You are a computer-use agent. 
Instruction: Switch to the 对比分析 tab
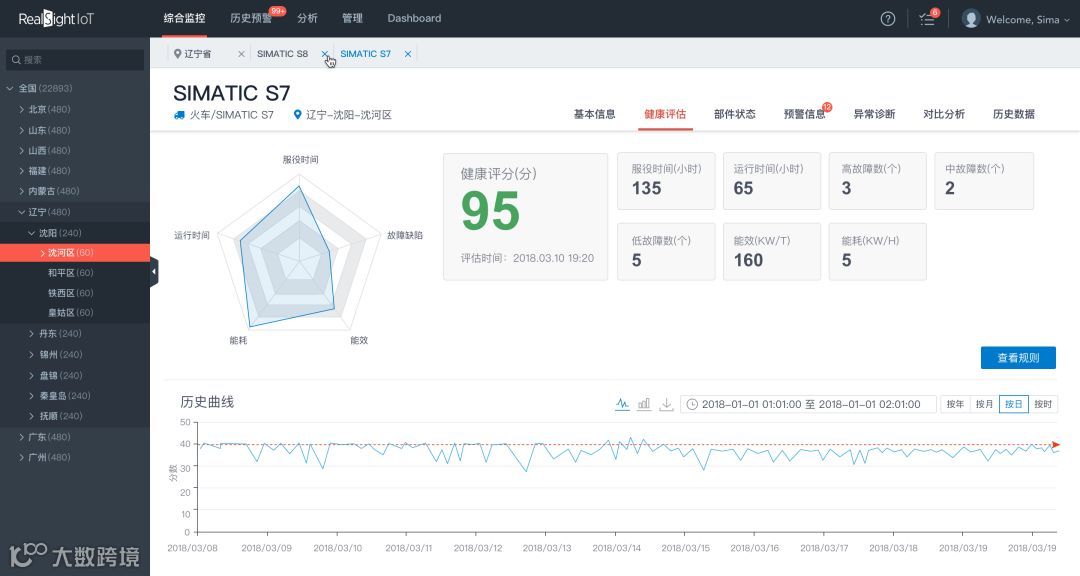coord(944,114)
